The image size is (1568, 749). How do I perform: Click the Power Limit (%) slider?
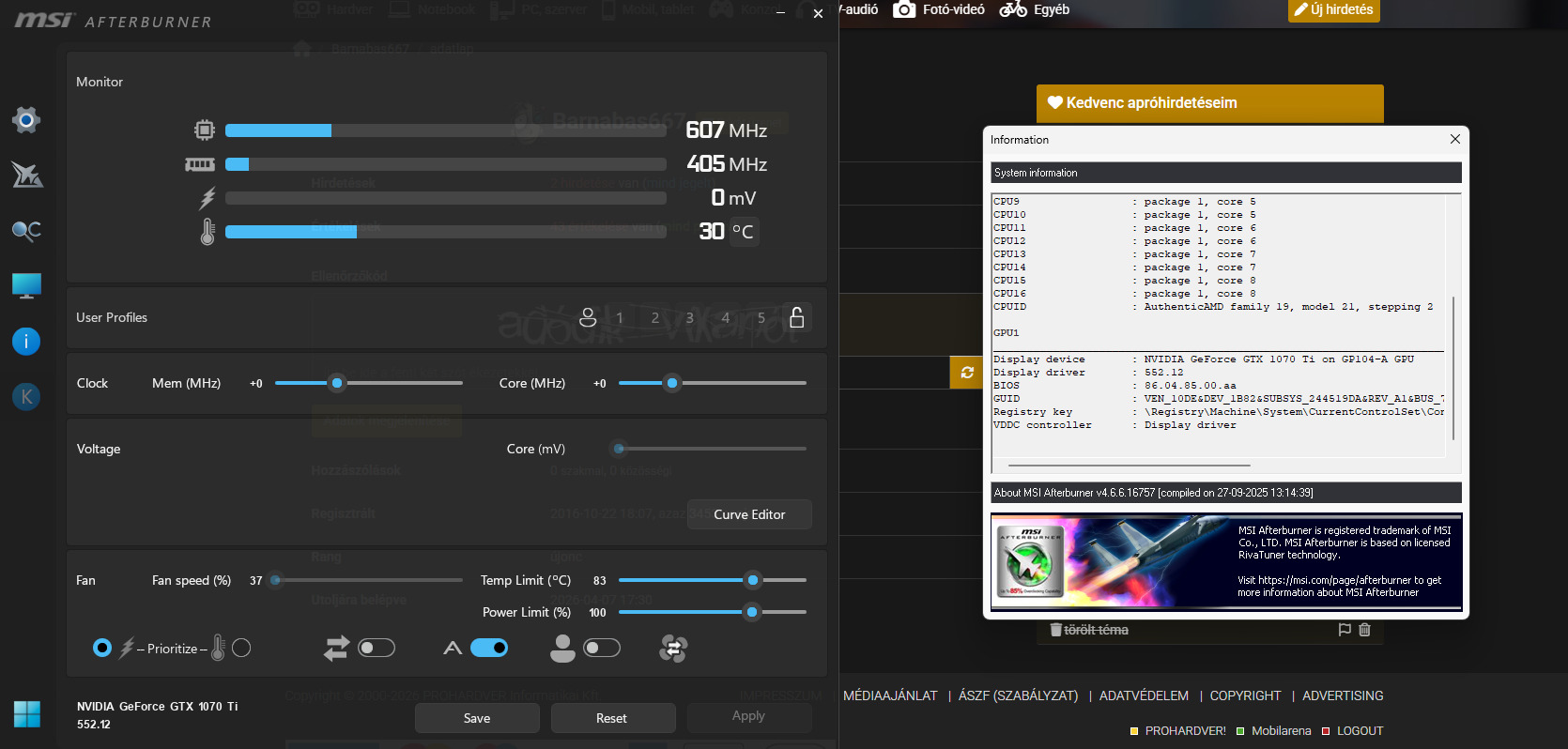(x=713, y=612)
